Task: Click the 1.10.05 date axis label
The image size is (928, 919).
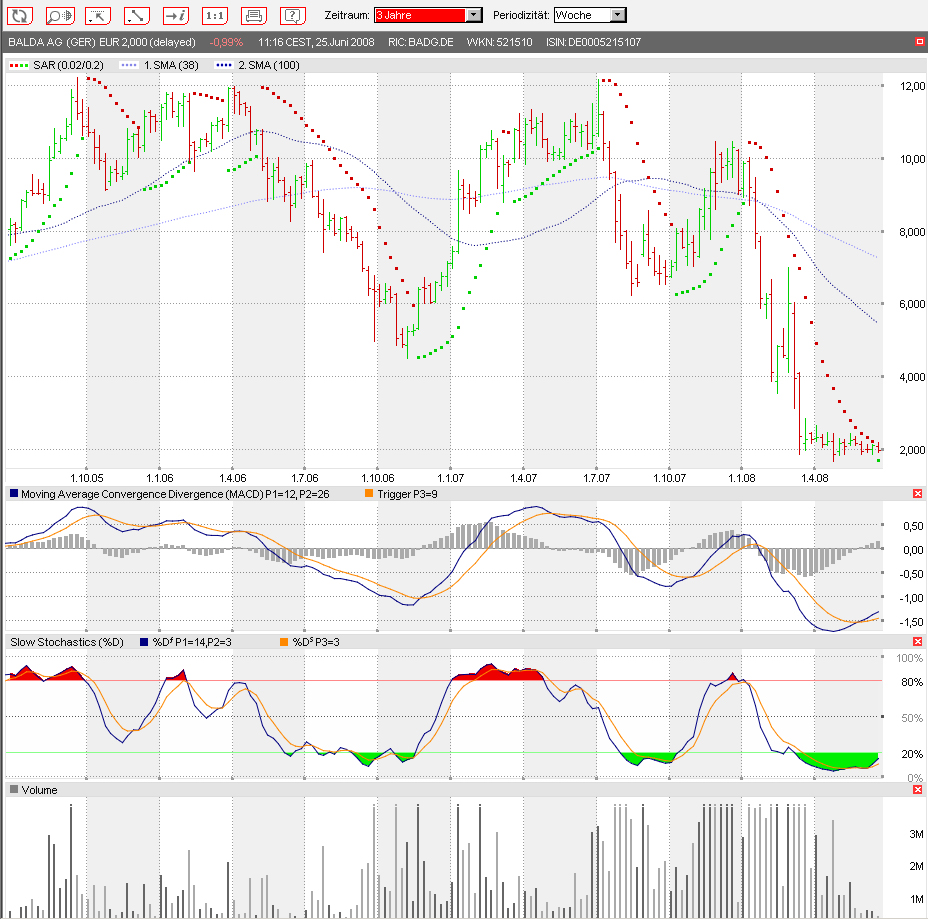Action: (x=87, y=478)
